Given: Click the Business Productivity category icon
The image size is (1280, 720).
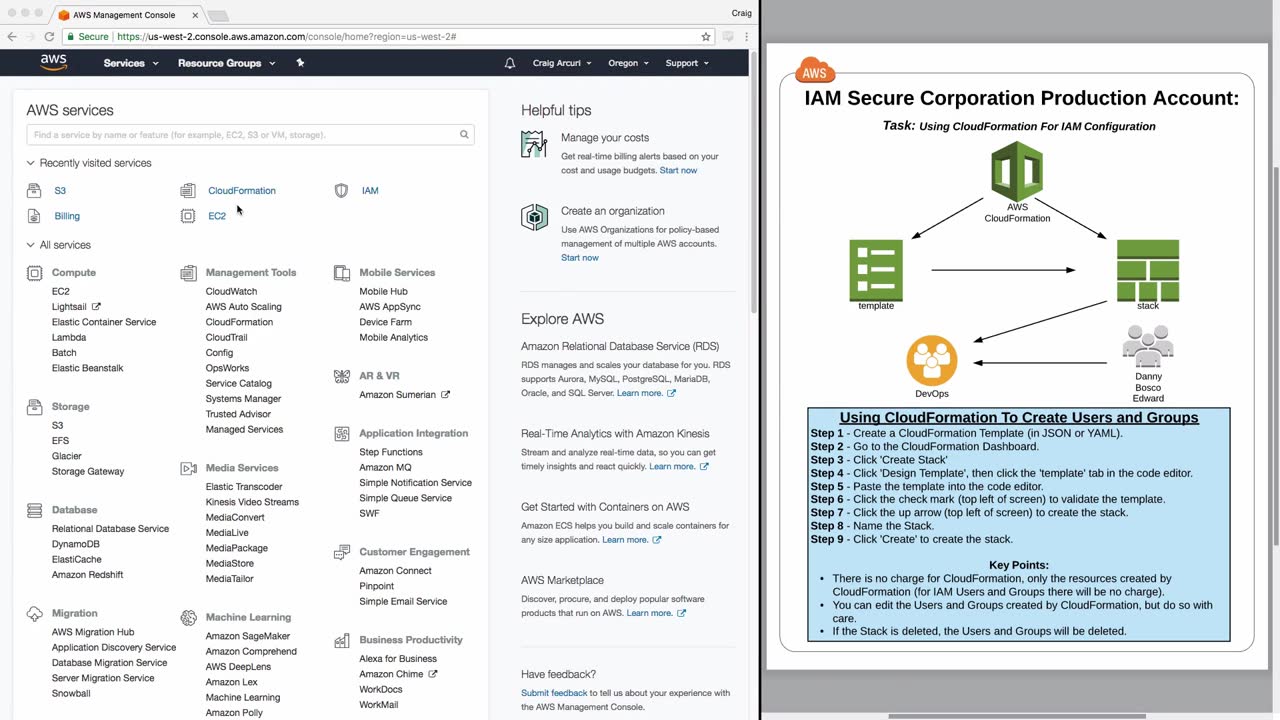Looking at the screenshot, I should 342,640.
